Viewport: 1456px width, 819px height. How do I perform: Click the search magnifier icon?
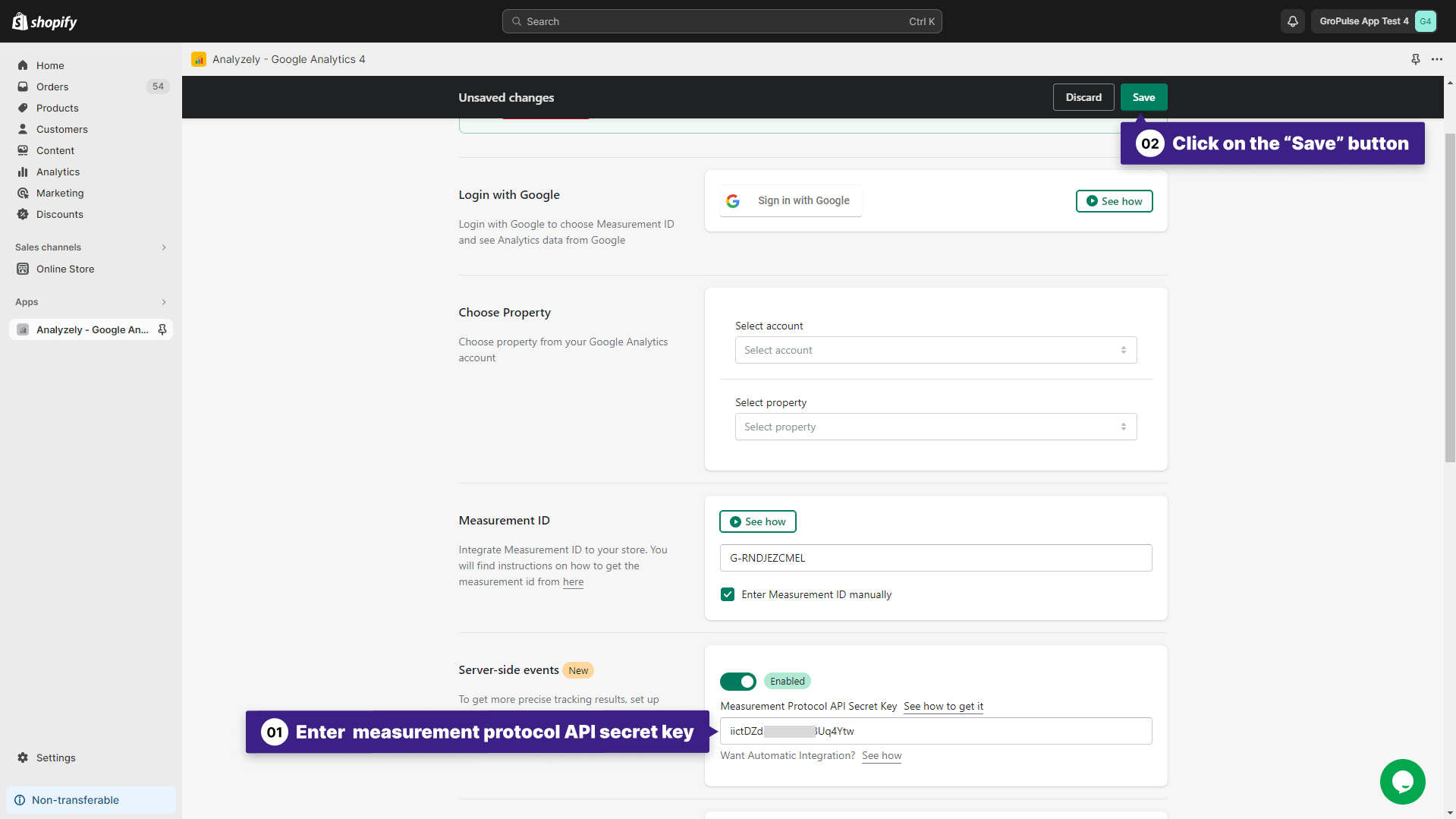[x=517, y=21]
